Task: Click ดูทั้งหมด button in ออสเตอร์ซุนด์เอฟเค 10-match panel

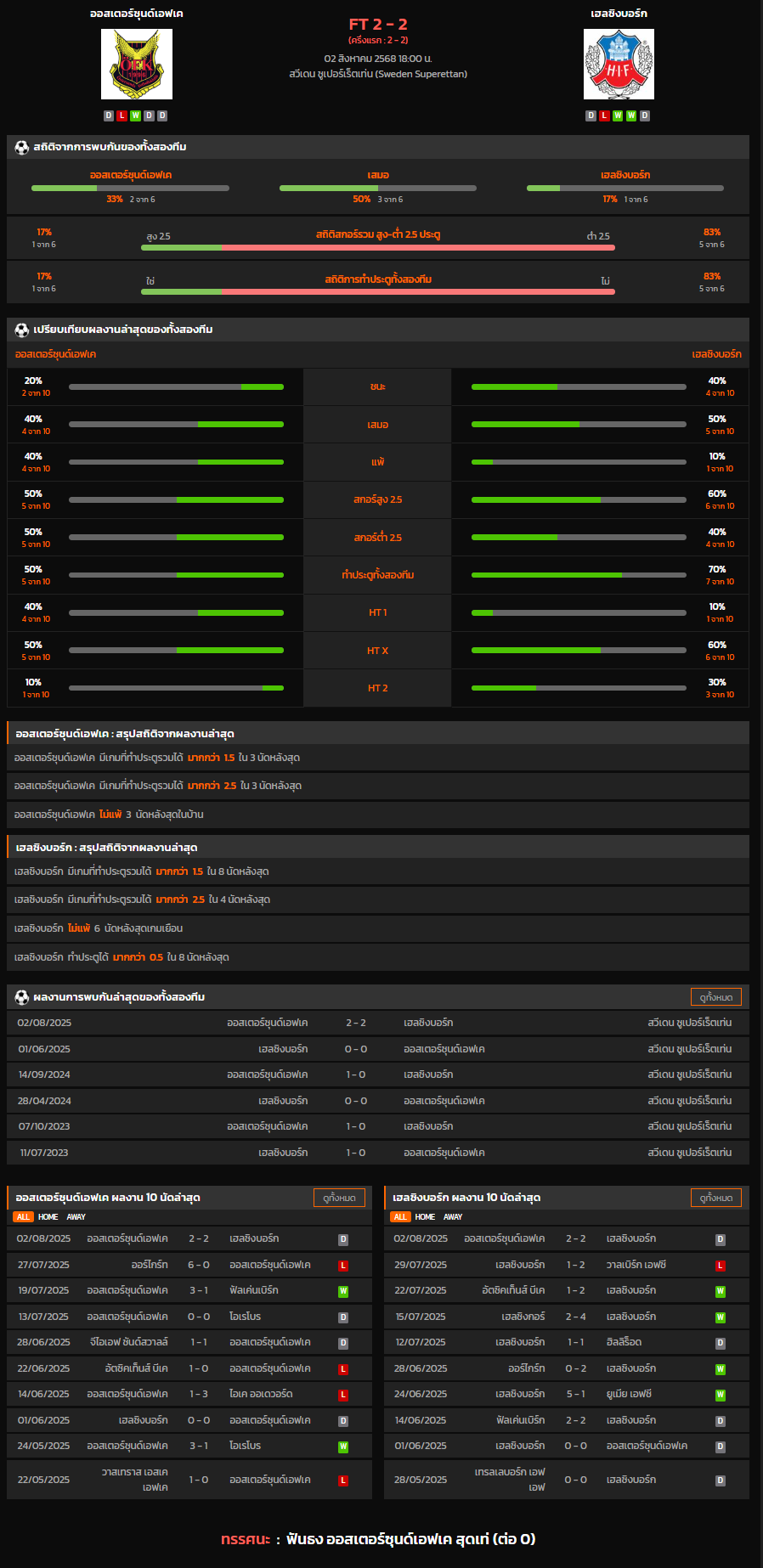Action: pos(340,1198)
